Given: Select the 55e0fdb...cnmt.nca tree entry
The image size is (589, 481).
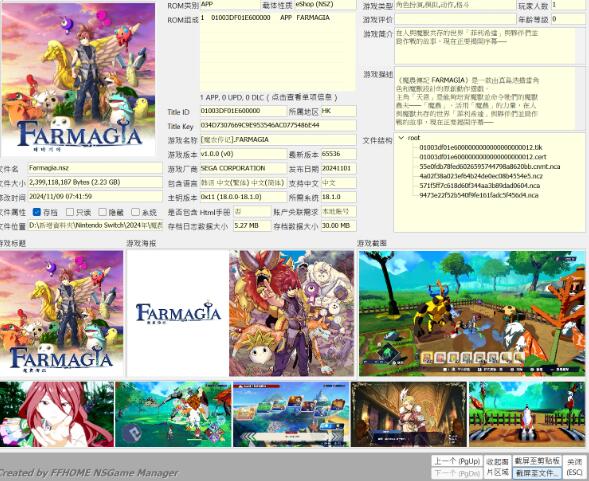Looking at the screenshot, I should [489, 166].
